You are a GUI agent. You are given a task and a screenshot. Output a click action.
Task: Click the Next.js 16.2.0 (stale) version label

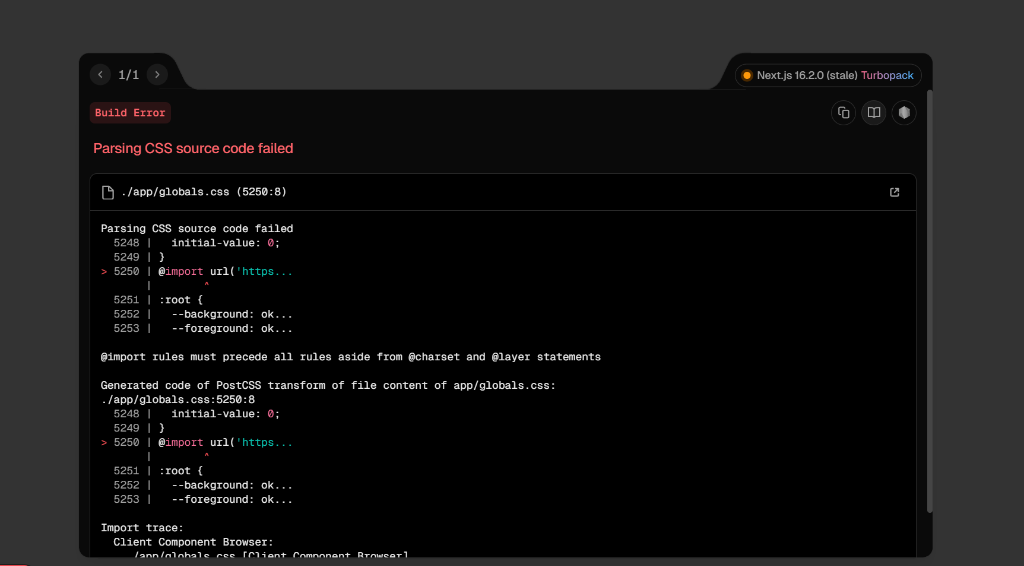tap(807, 75)
